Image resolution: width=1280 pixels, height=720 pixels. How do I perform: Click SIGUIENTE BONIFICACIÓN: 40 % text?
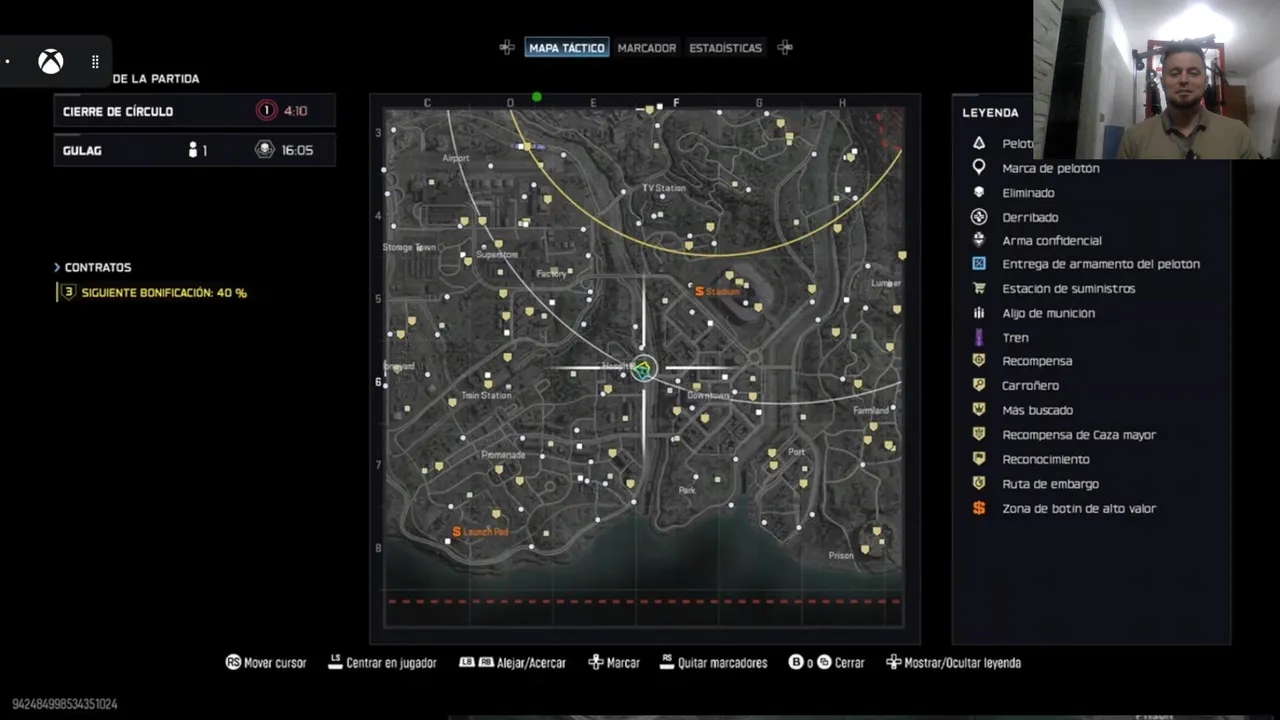pos(164,293)
